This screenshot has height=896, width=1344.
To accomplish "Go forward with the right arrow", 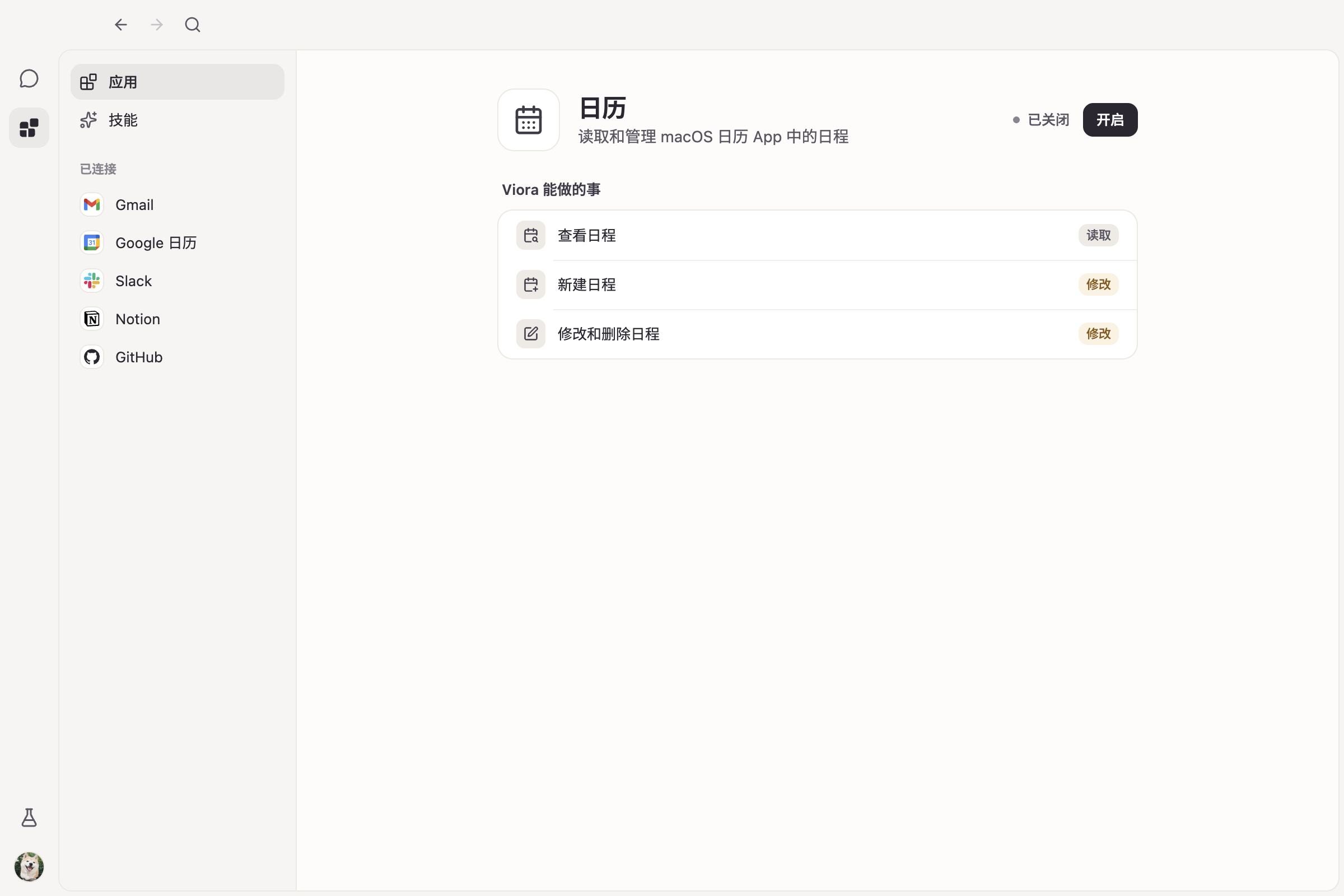I will (157, 25).
